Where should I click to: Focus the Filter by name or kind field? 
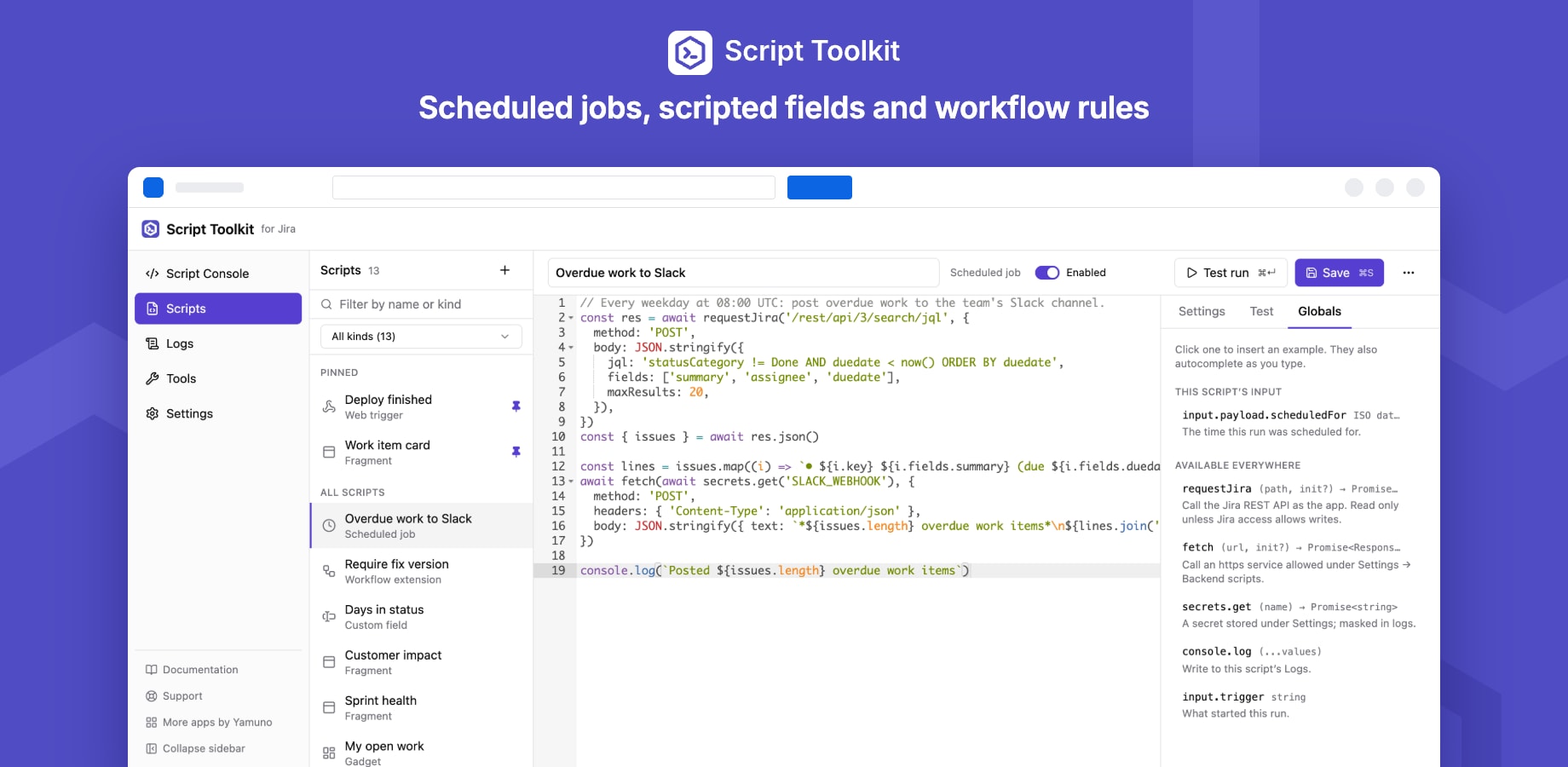pos(421,304)
